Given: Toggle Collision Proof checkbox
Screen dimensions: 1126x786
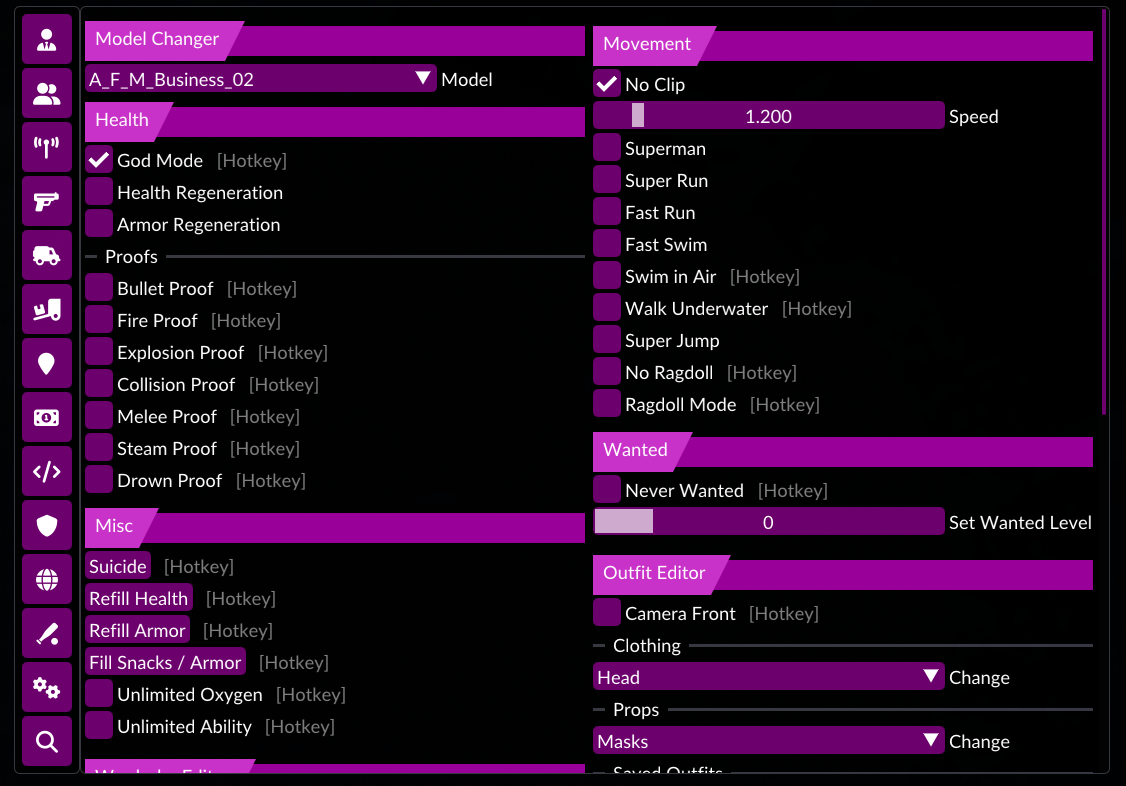Looking at the screenshot, I should [99, 384].
